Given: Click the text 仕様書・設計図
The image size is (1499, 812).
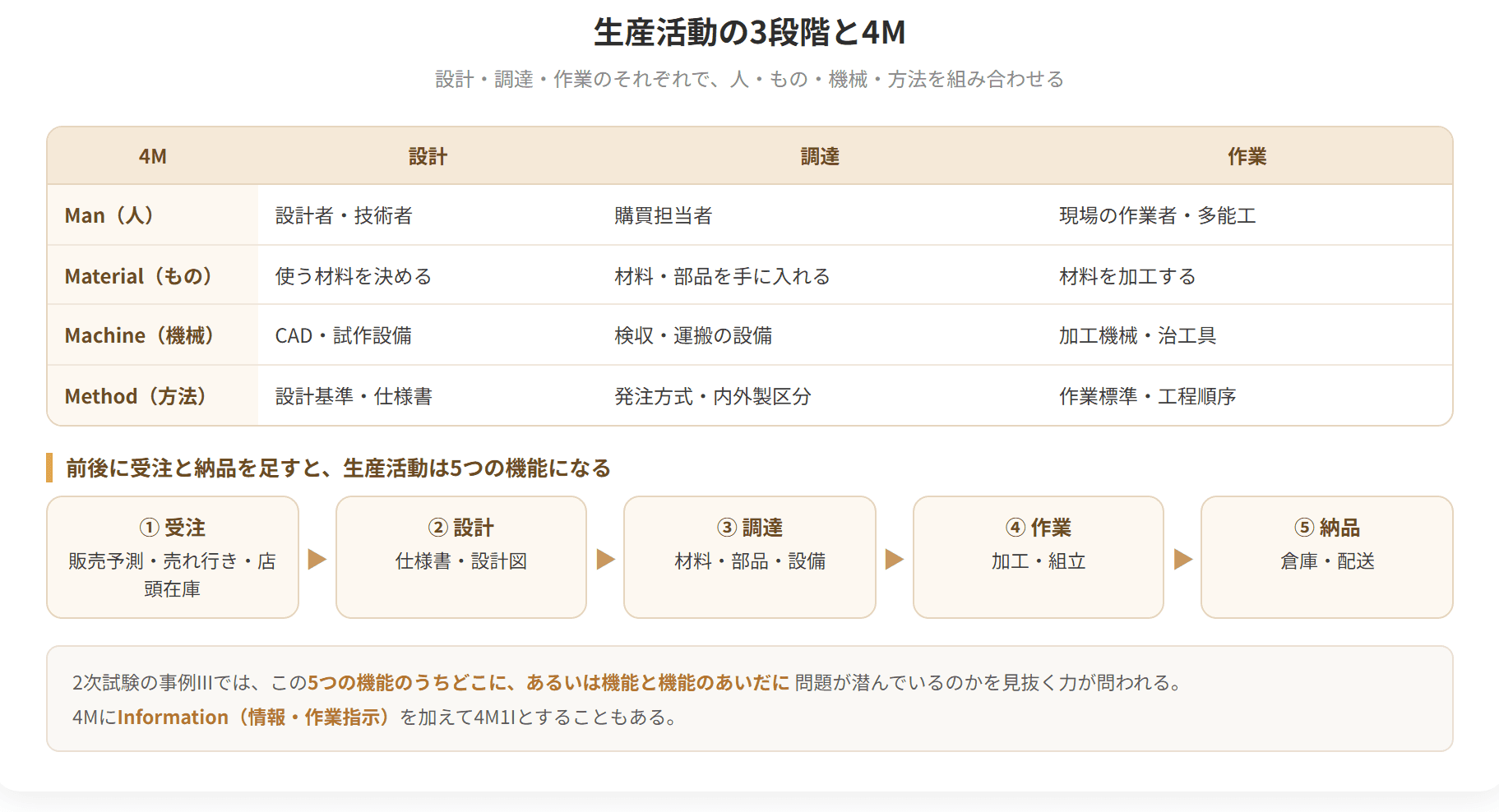Looking at the screenshot, I should [x=461, y=561].
